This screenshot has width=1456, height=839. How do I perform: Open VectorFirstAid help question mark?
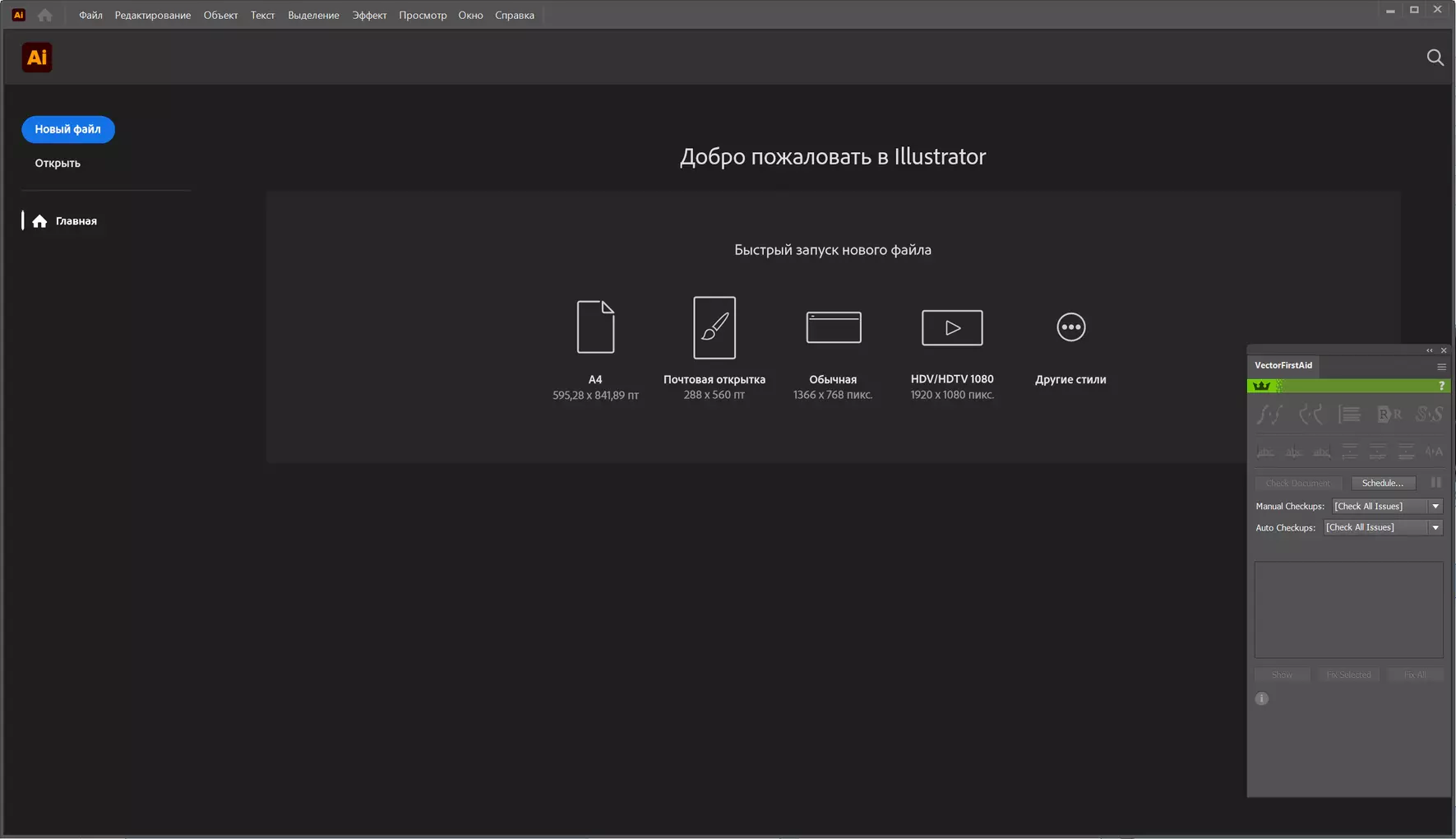click(x=1441, y=386)
